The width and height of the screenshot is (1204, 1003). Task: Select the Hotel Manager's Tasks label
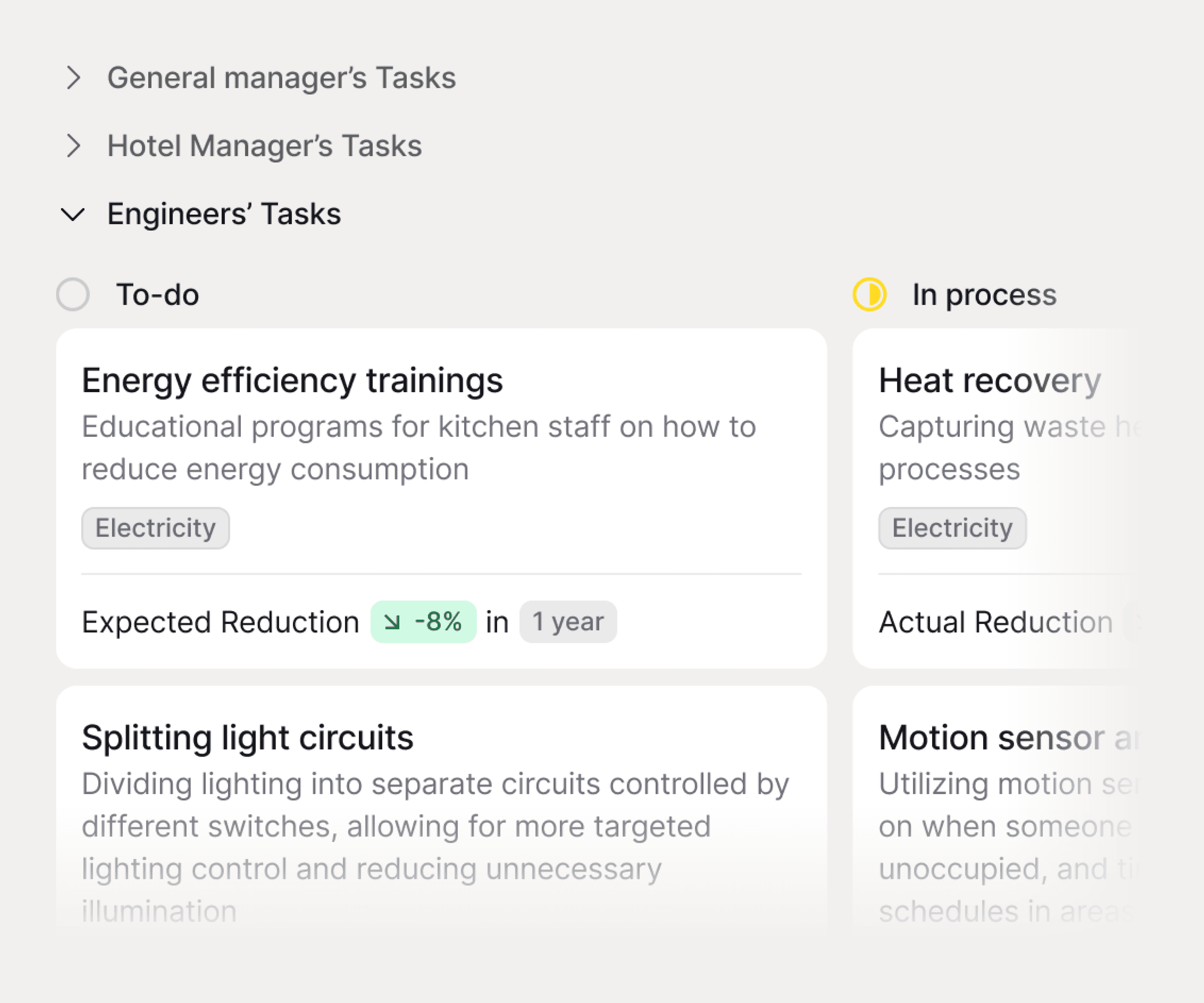coord(264,145)
